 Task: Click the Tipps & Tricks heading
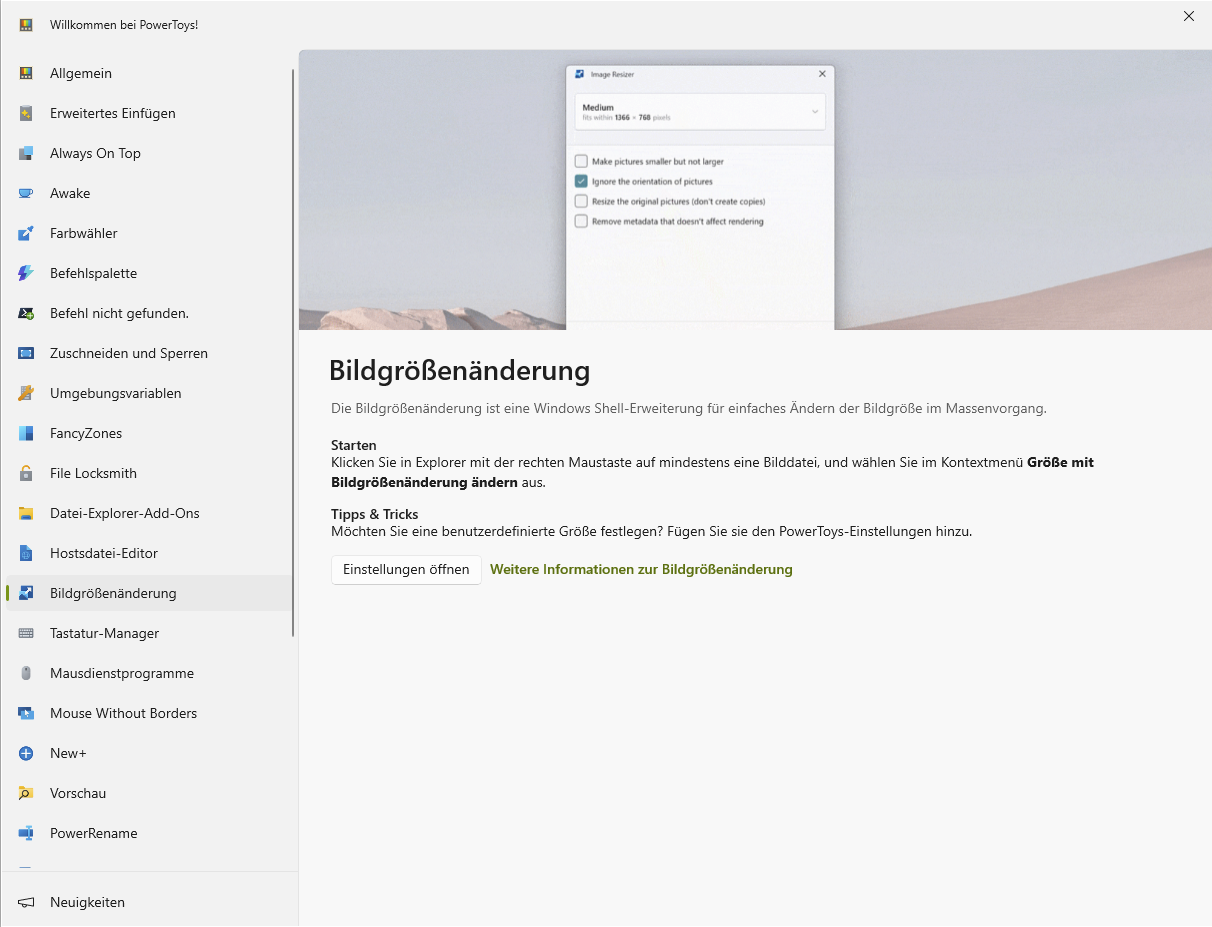click(x=375, y=514)
